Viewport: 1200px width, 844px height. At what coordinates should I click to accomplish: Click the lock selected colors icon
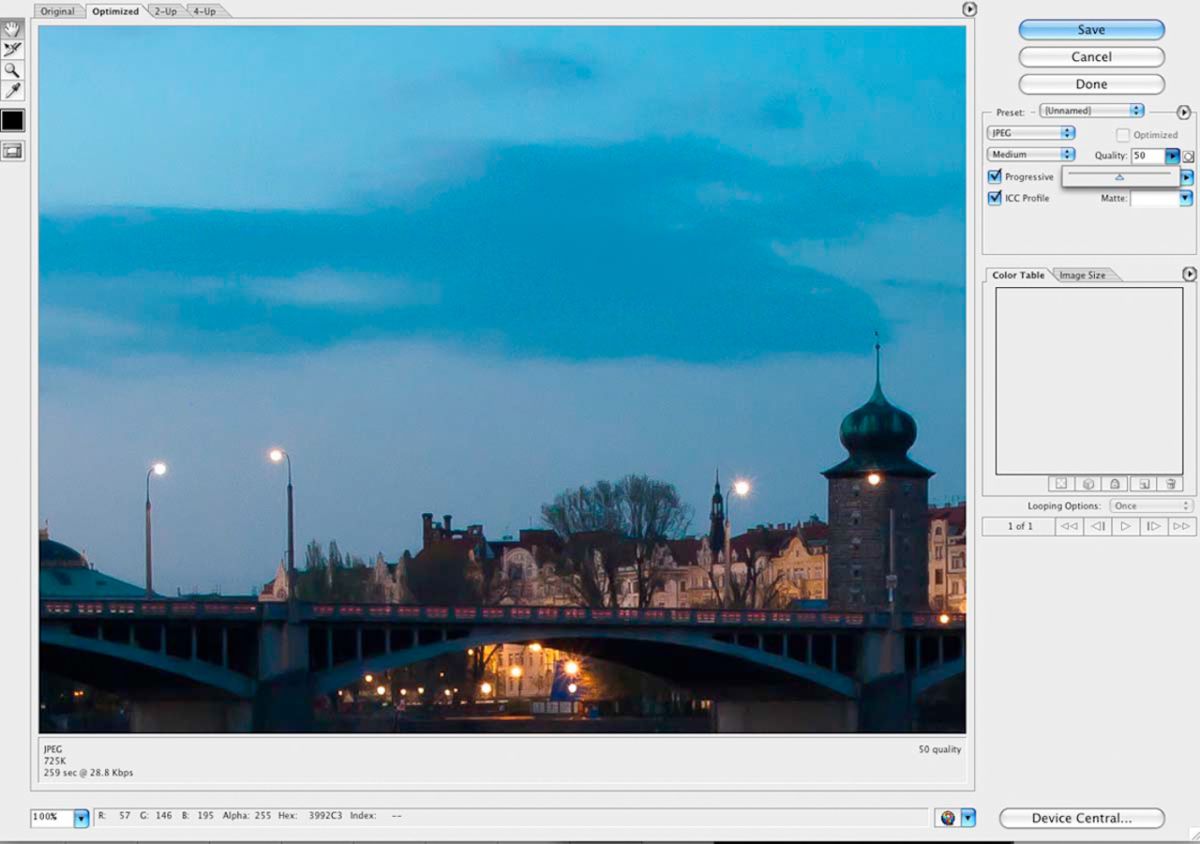click(1115, 484)
